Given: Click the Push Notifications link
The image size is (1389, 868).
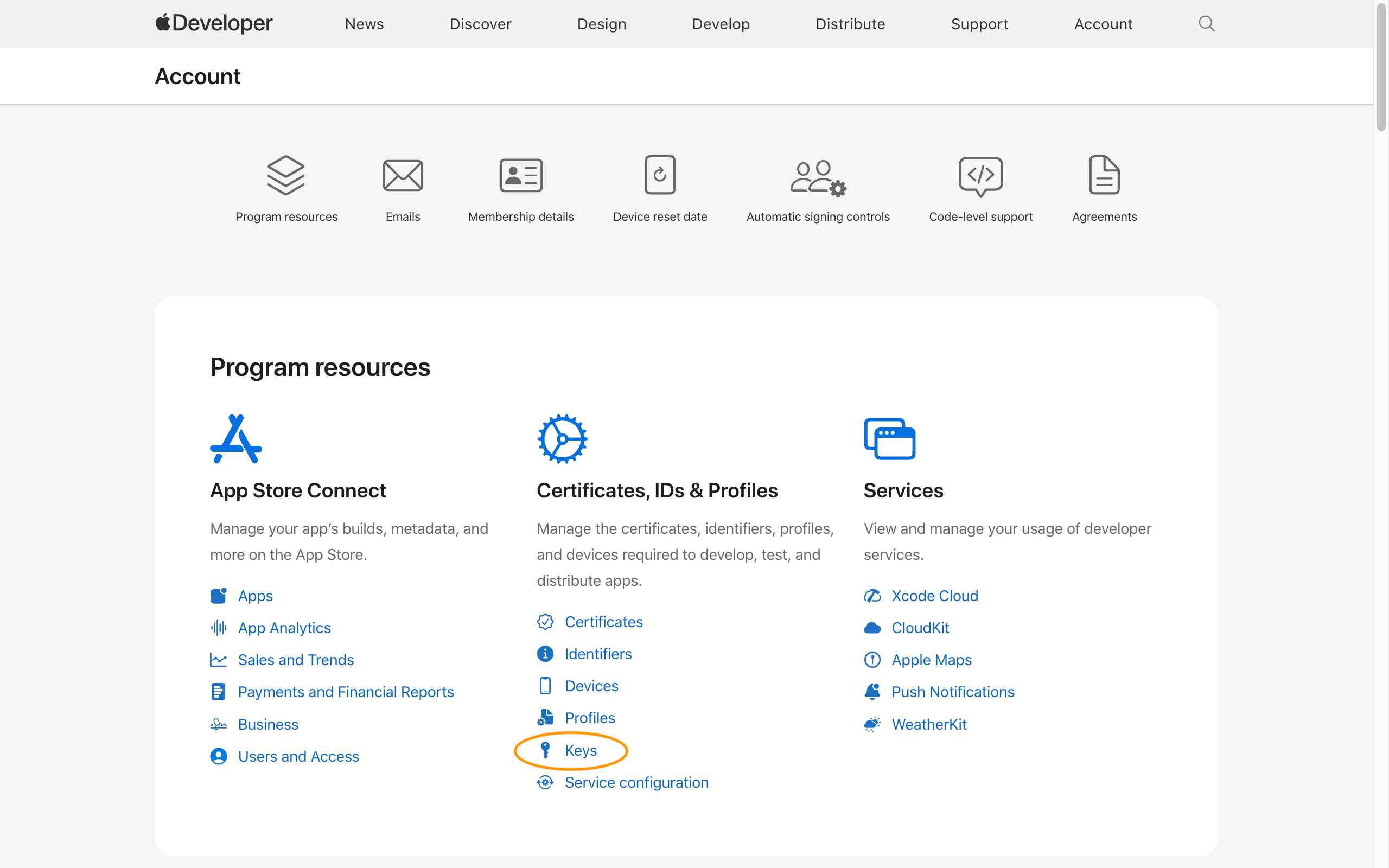Looking at the screenshot, I should (953, 692).
